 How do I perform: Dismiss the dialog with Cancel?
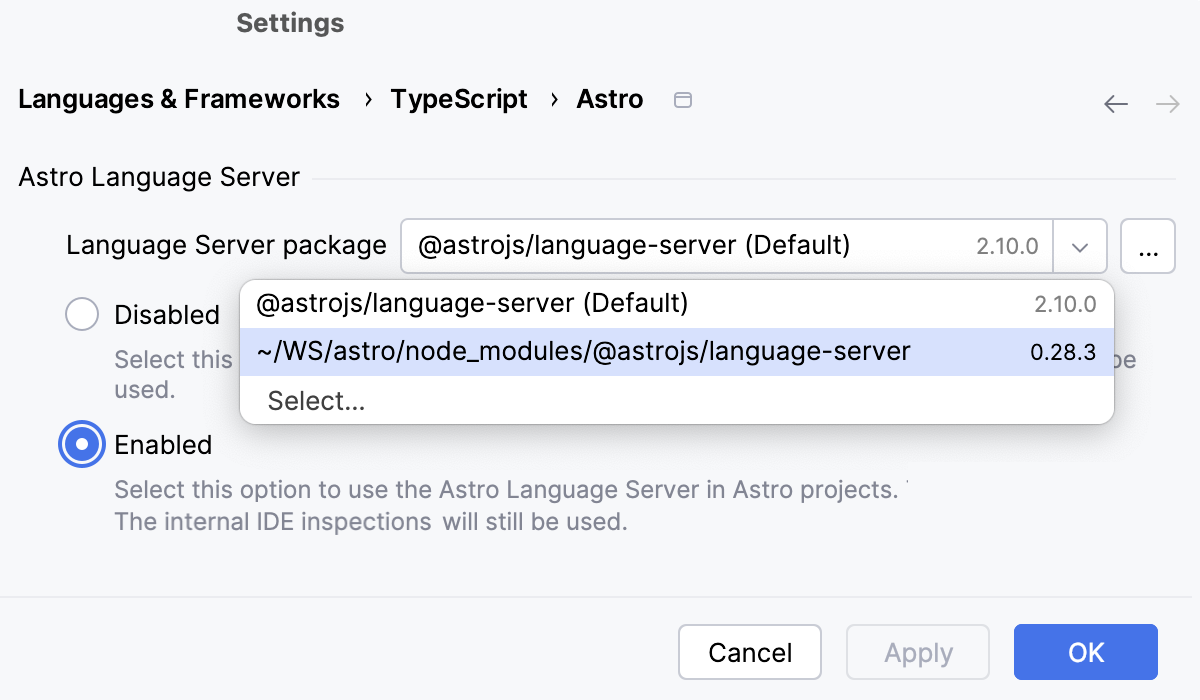[749, 652]
